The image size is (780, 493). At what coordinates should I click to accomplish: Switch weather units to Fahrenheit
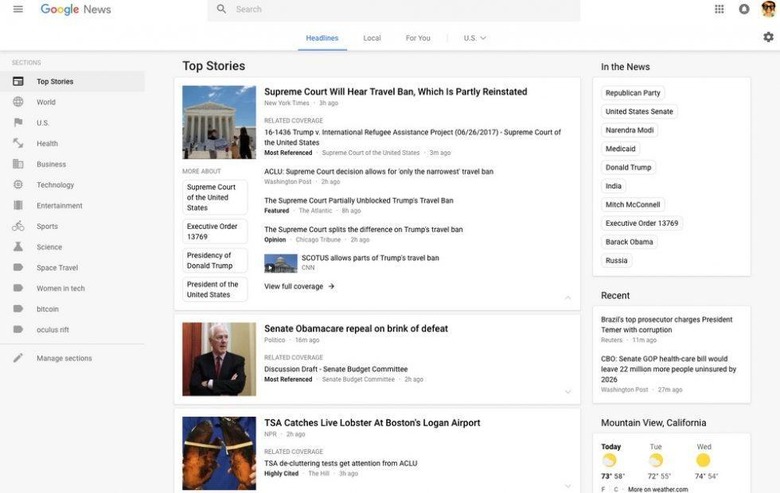click(x=603, y=489)
